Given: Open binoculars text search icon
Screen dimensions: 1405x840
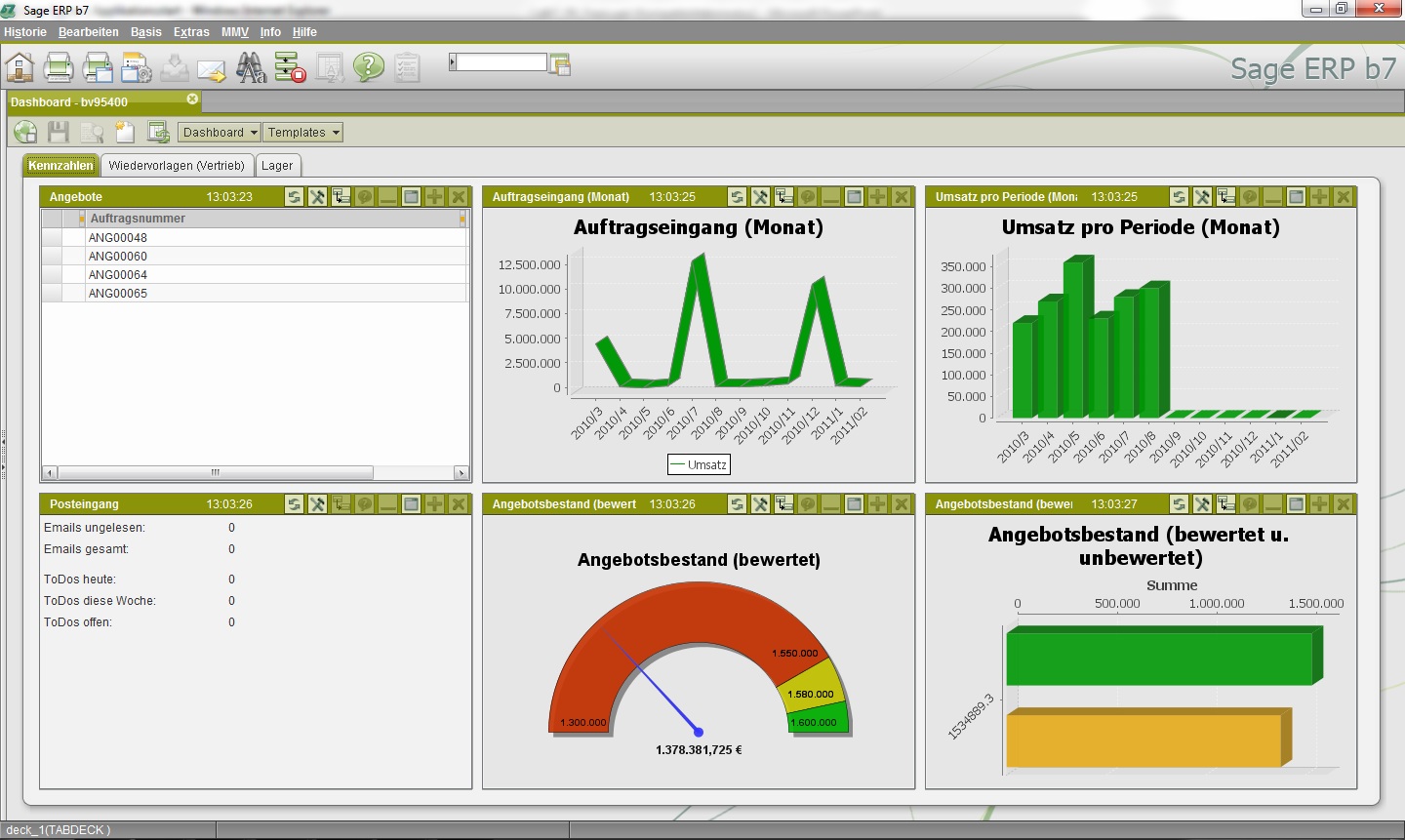Looking at the screenshot, I should point(251,67).
